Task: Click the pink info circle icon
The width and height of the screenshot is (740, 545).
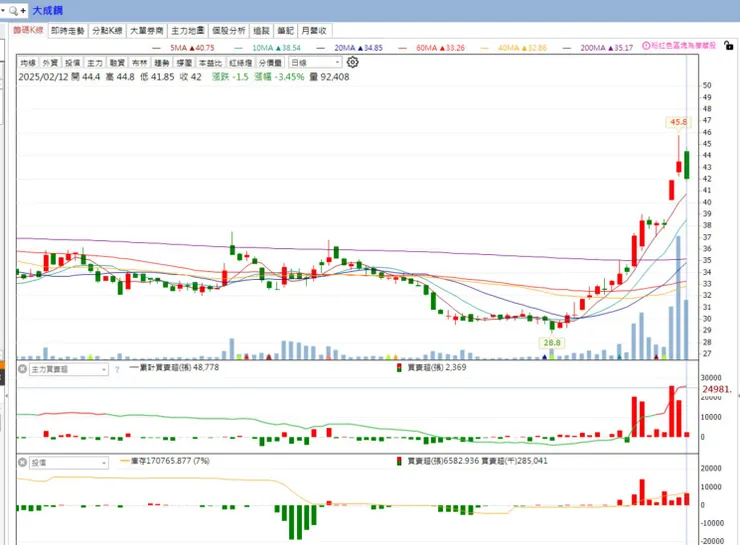Action: [x=646, y=46]
